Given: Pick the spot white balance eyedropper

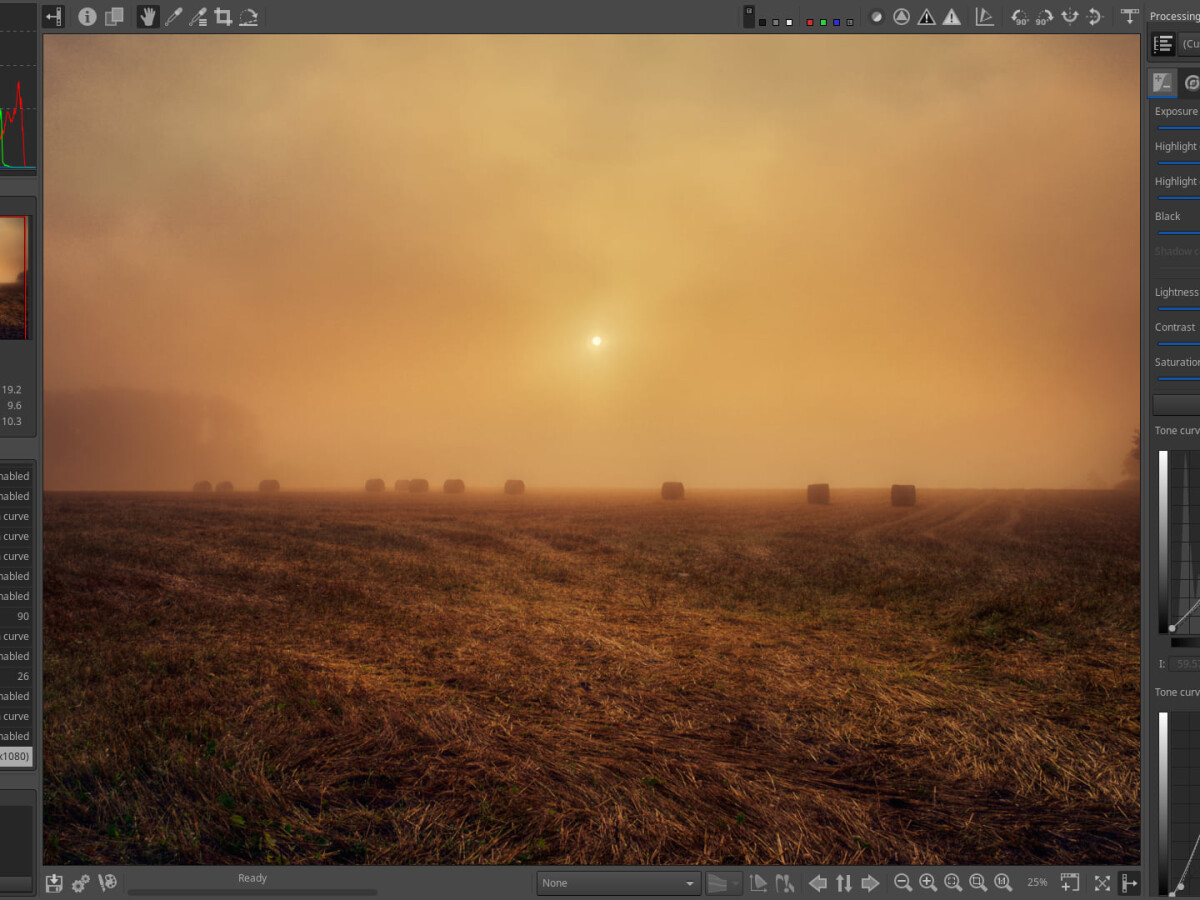Looking at the screenshot, I should pyautogui.click(x=173, y=17).
